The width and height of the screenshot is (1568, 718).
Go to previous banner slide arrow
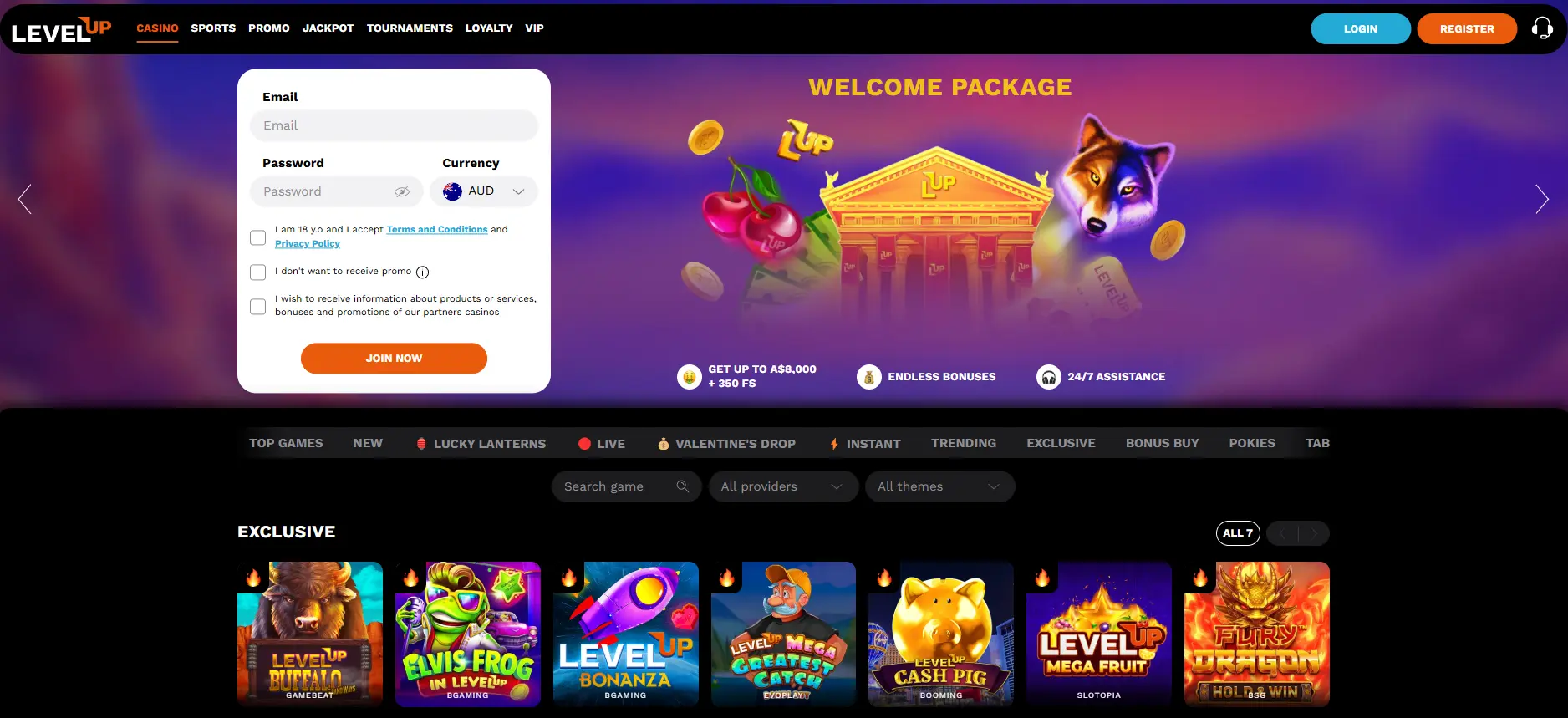coord(25,199)
